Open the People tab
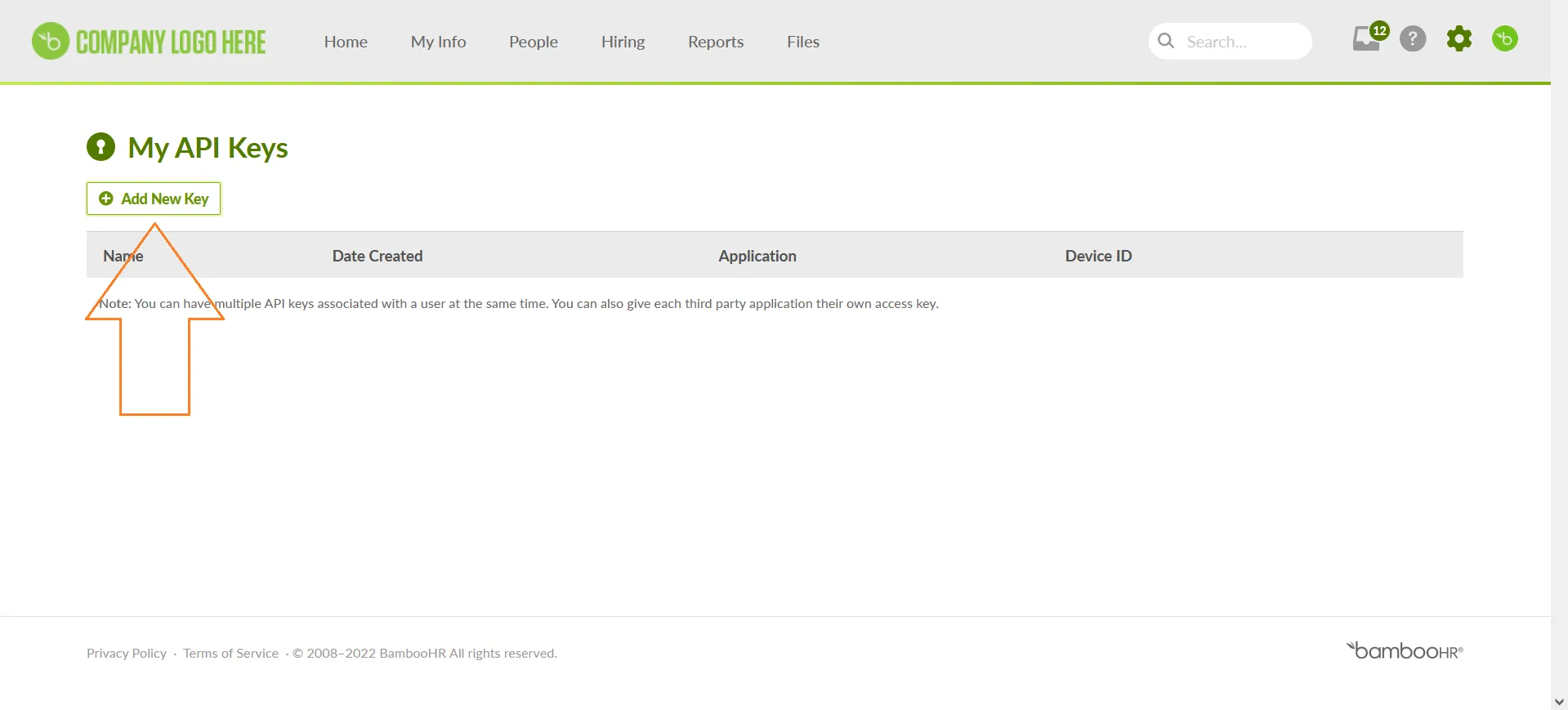This screenshot has height=710, width=1568. point(534,42)
